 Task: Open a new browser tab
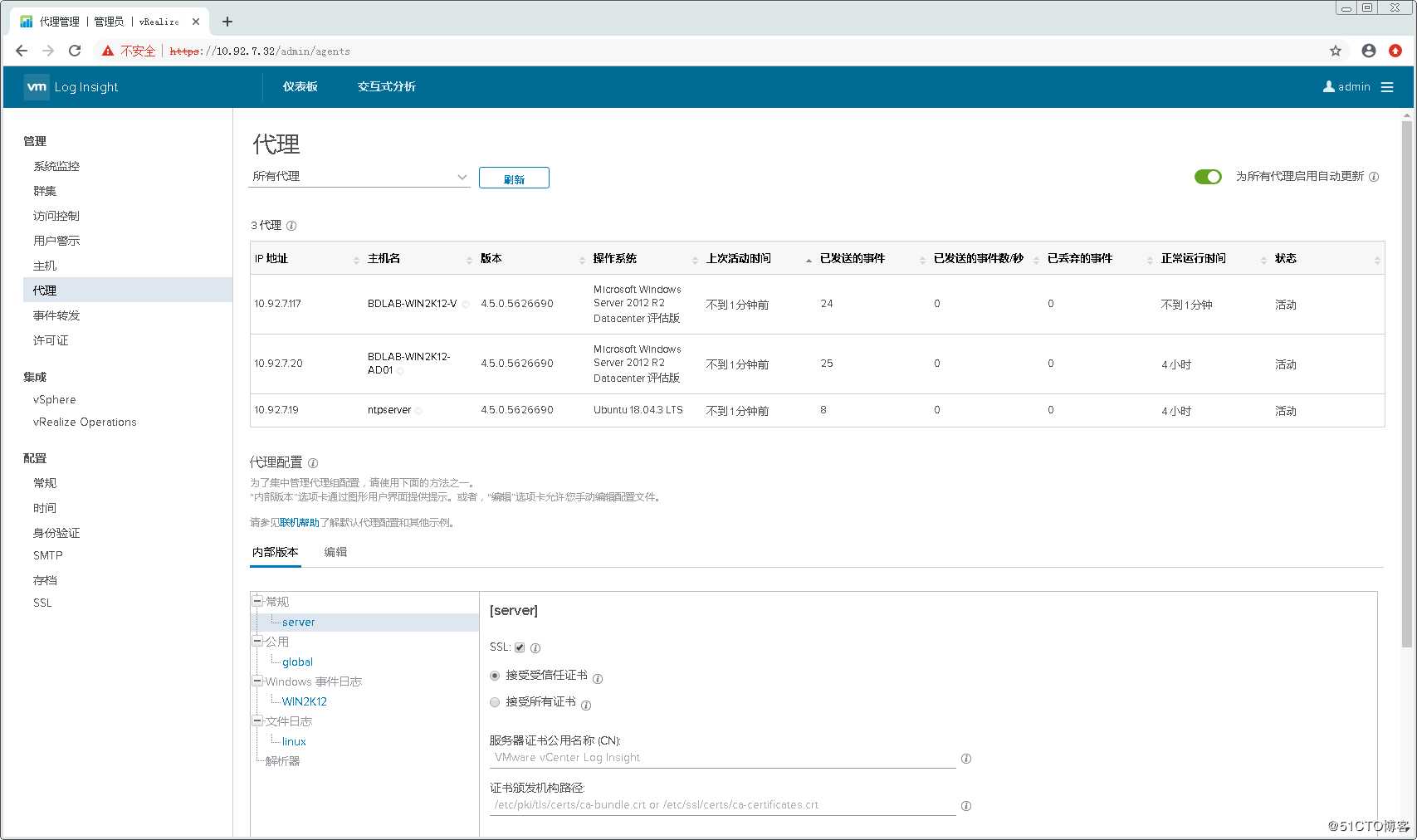[x=227, y=22]
